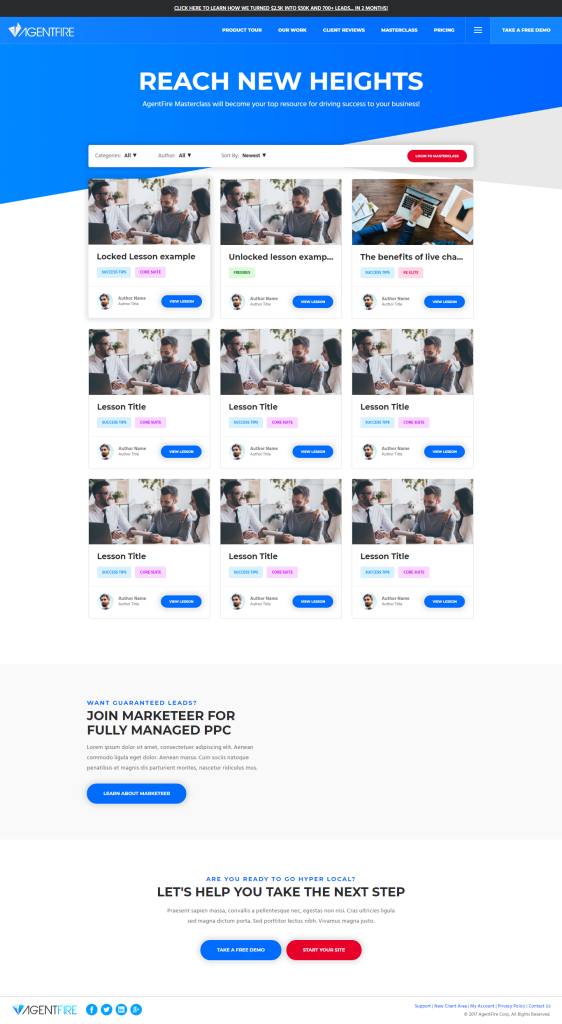Open the Facebook icon in footer
The height and width of the screenshot is (1024, 562).
coord(92,1010)
